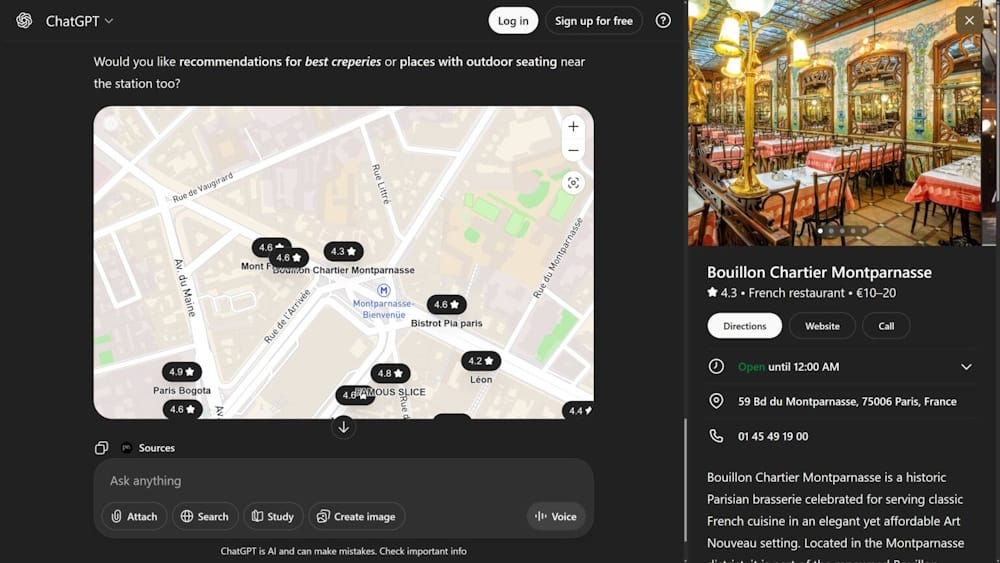Copy the response using the copy icon
Viewport: 1000px width, 563px height.
pyautogui.click(x=101, y=448)
